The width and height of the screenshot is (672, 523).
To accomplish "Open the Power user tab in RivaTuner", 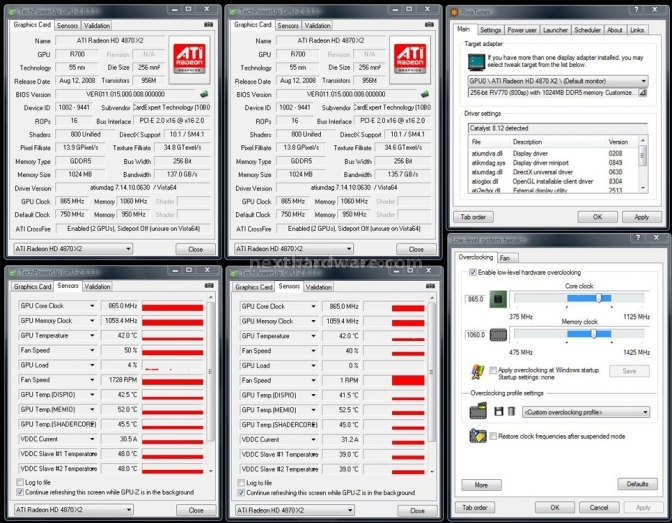I will coord(522,30).
